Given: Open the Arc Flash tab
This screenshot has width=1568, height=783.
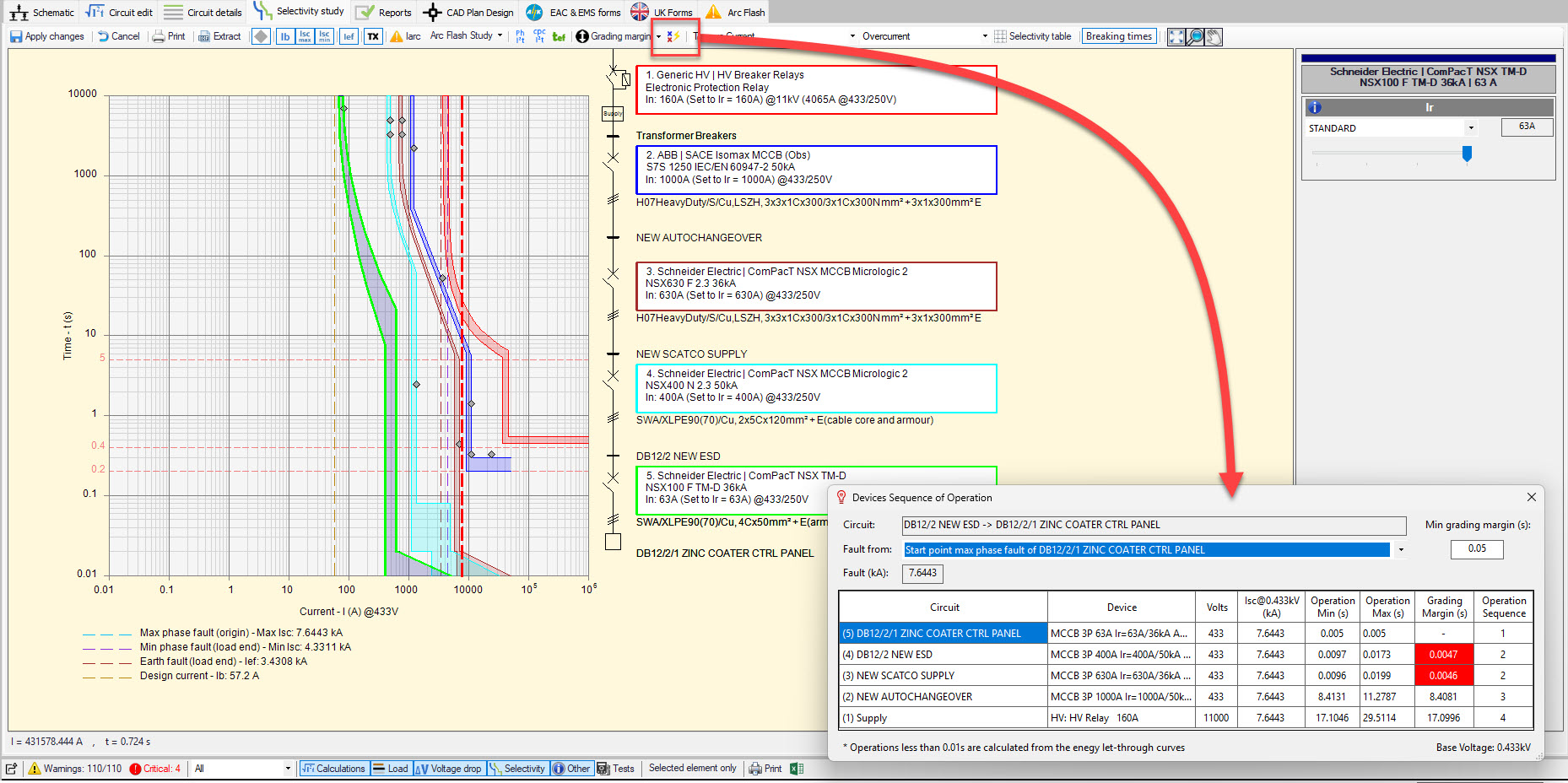Looking at the screenshot, I should pos(735,12).
